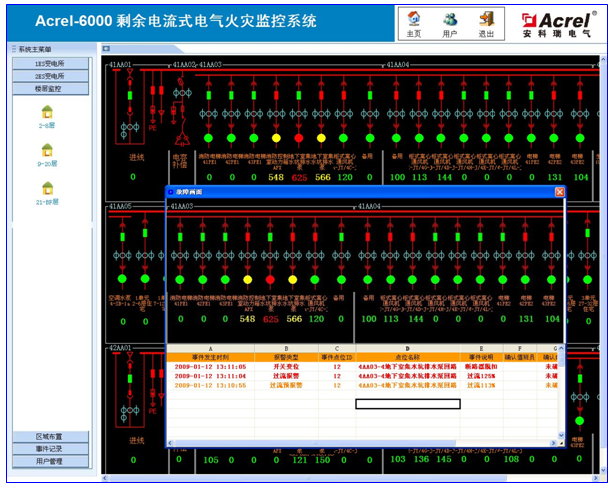Select the event time 2009-01-12 13:11:05

210,367
